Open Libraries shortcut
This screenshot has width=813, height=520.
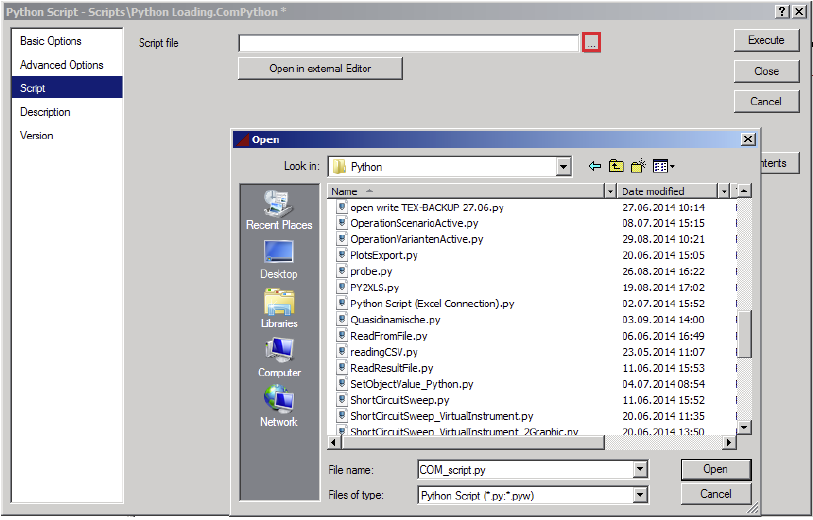click(x=279, y=308)
